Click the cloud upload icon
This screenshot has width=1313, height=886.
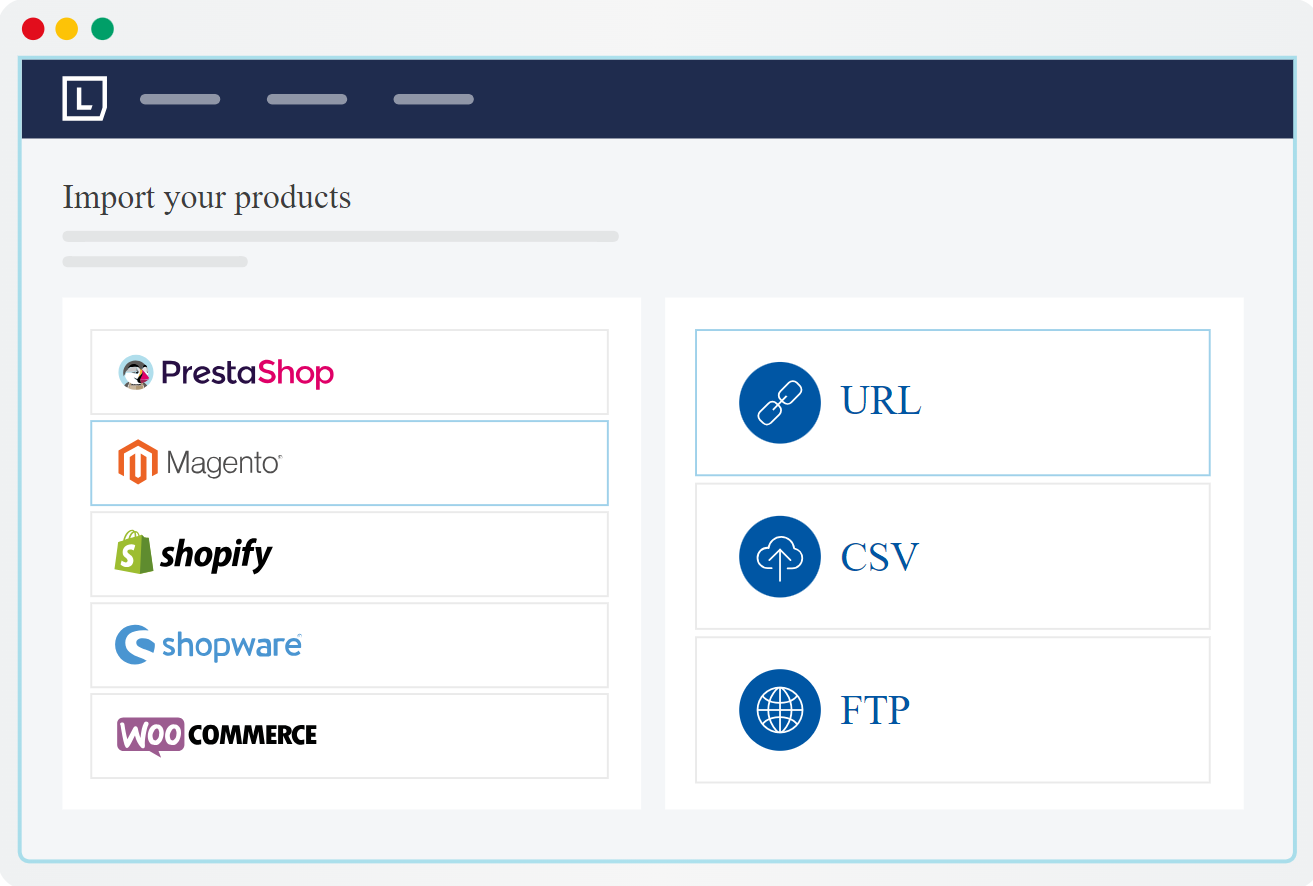[x=779, y=557]
